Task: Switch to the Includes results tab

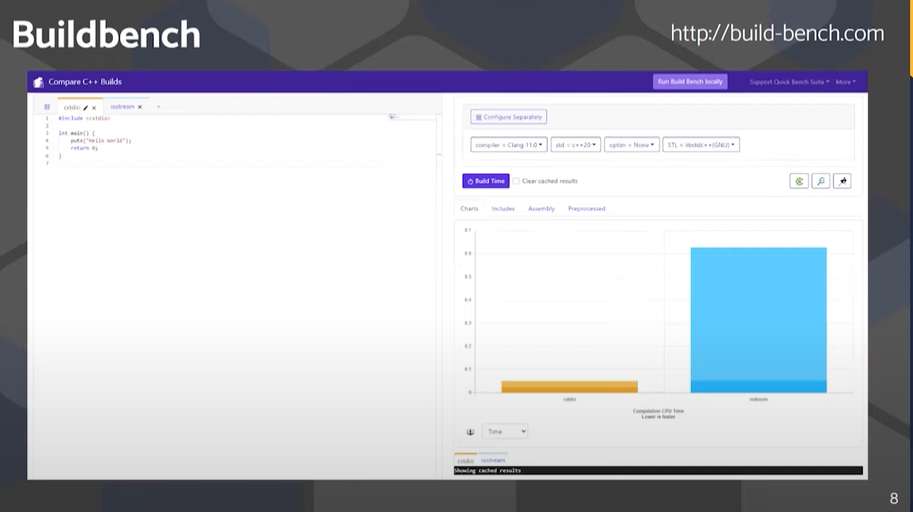Action: (503, 209)
